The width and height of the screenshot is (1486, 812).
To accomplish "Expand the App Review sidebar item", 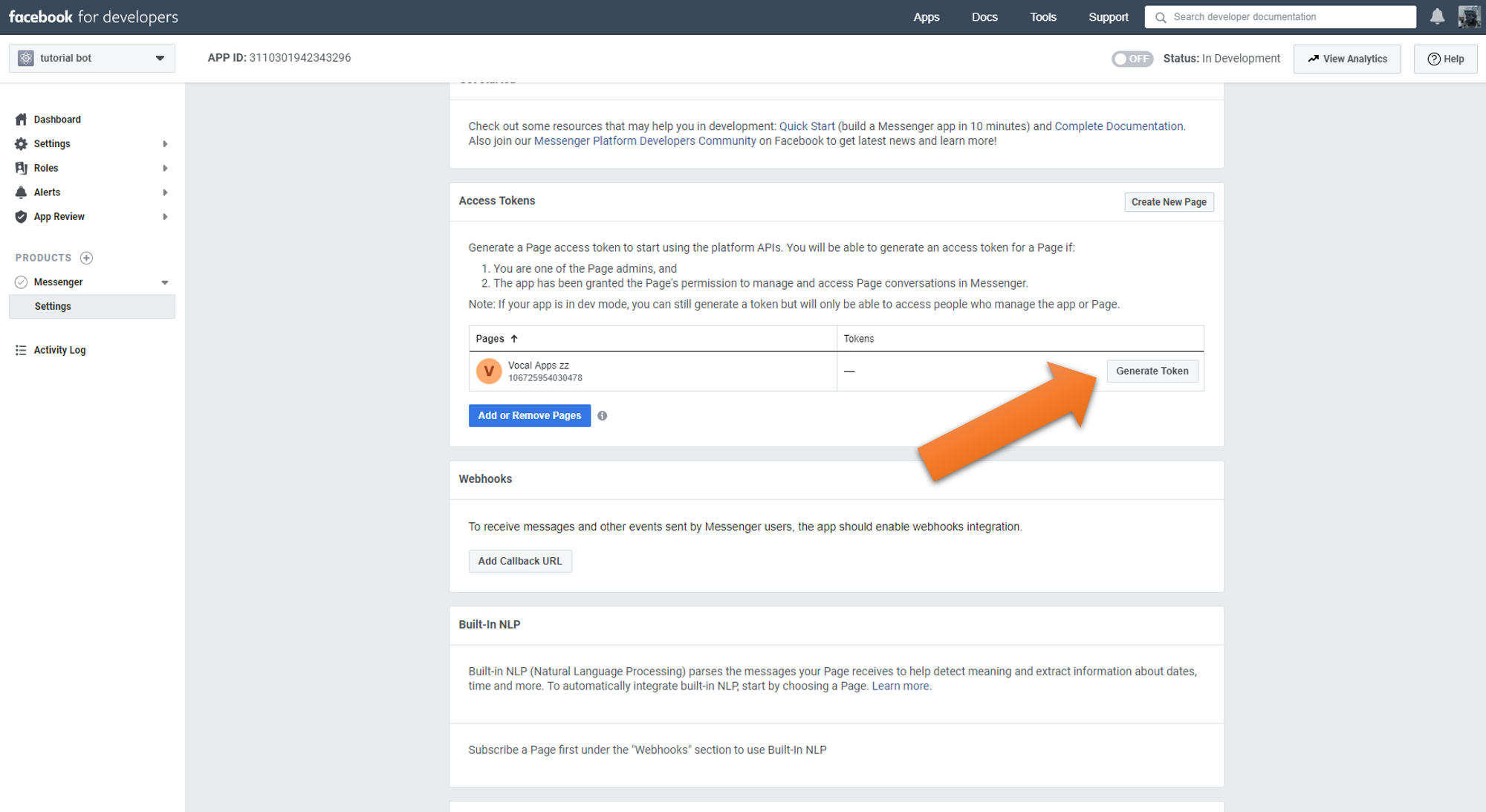I will pos(164,217).
